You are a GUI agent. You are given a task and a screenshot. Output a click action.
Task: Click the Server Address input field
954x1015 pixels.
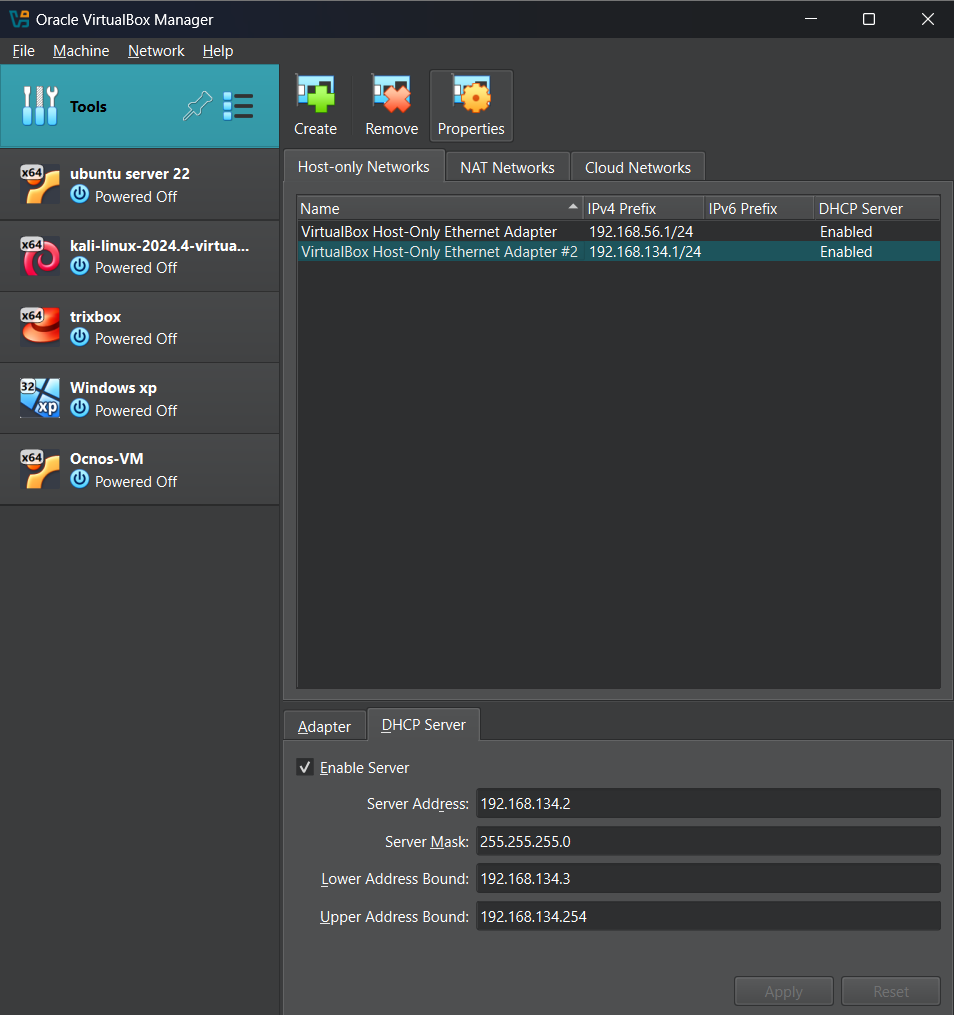click(707, 803)
